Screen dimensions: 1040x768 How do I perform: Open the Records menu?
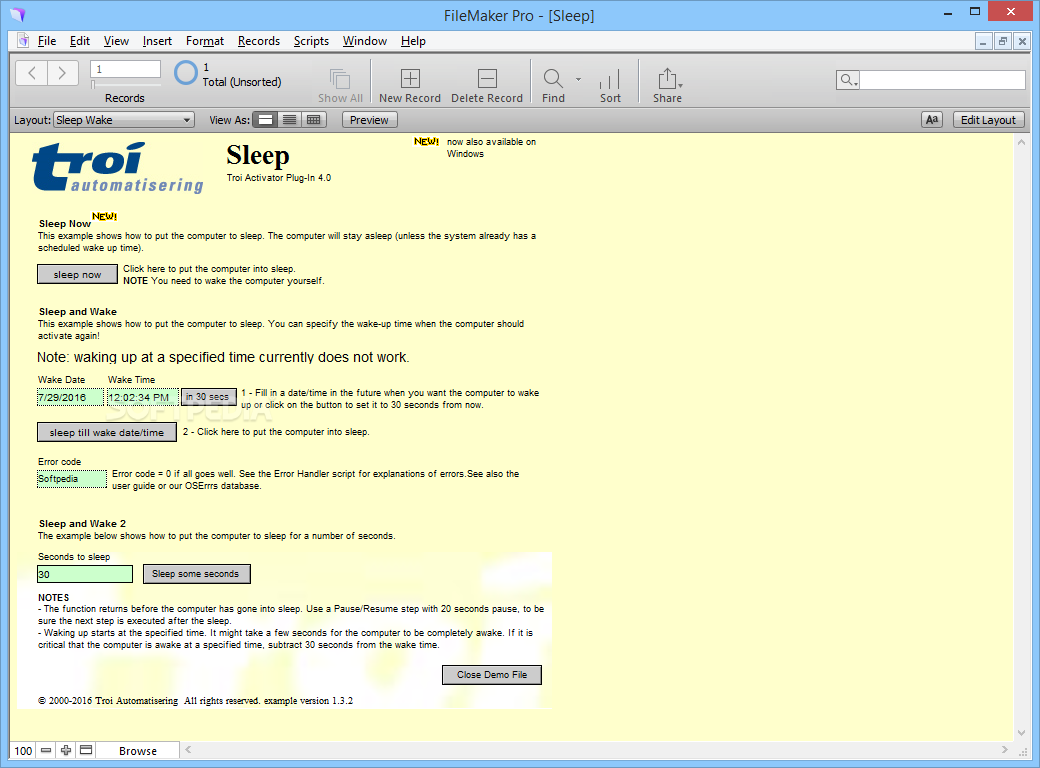pos(259,41)
